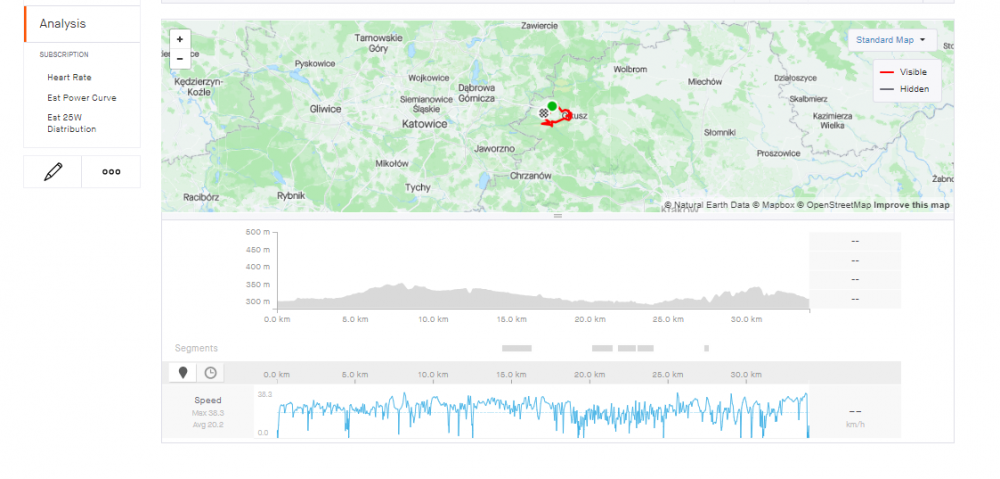Click the pencil edit activity icon

pos(52,172)
